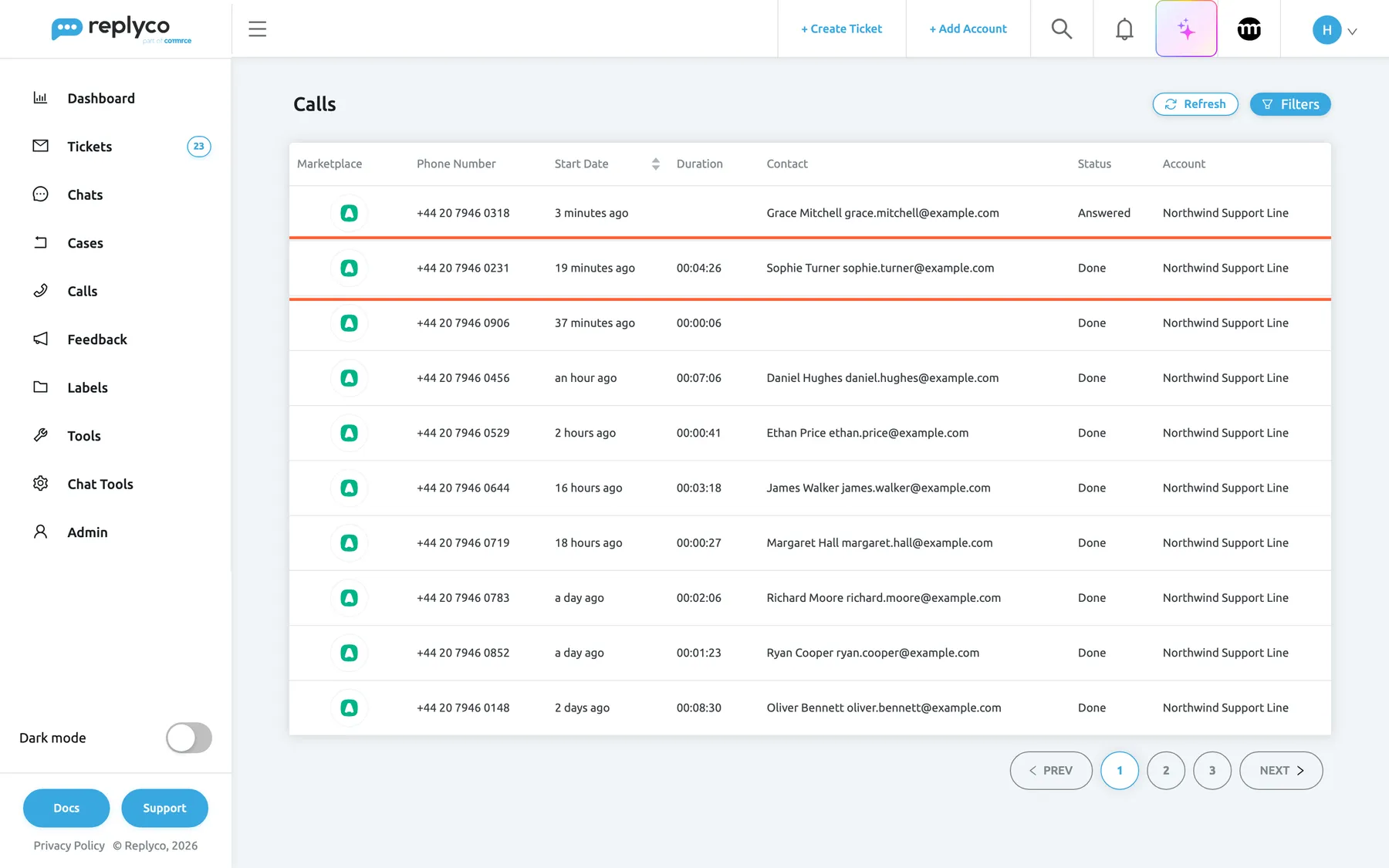Open Tickets in sidebar
Image resolution: width=1389 pixels, height=868 pixels.
[x=90, y=147]
